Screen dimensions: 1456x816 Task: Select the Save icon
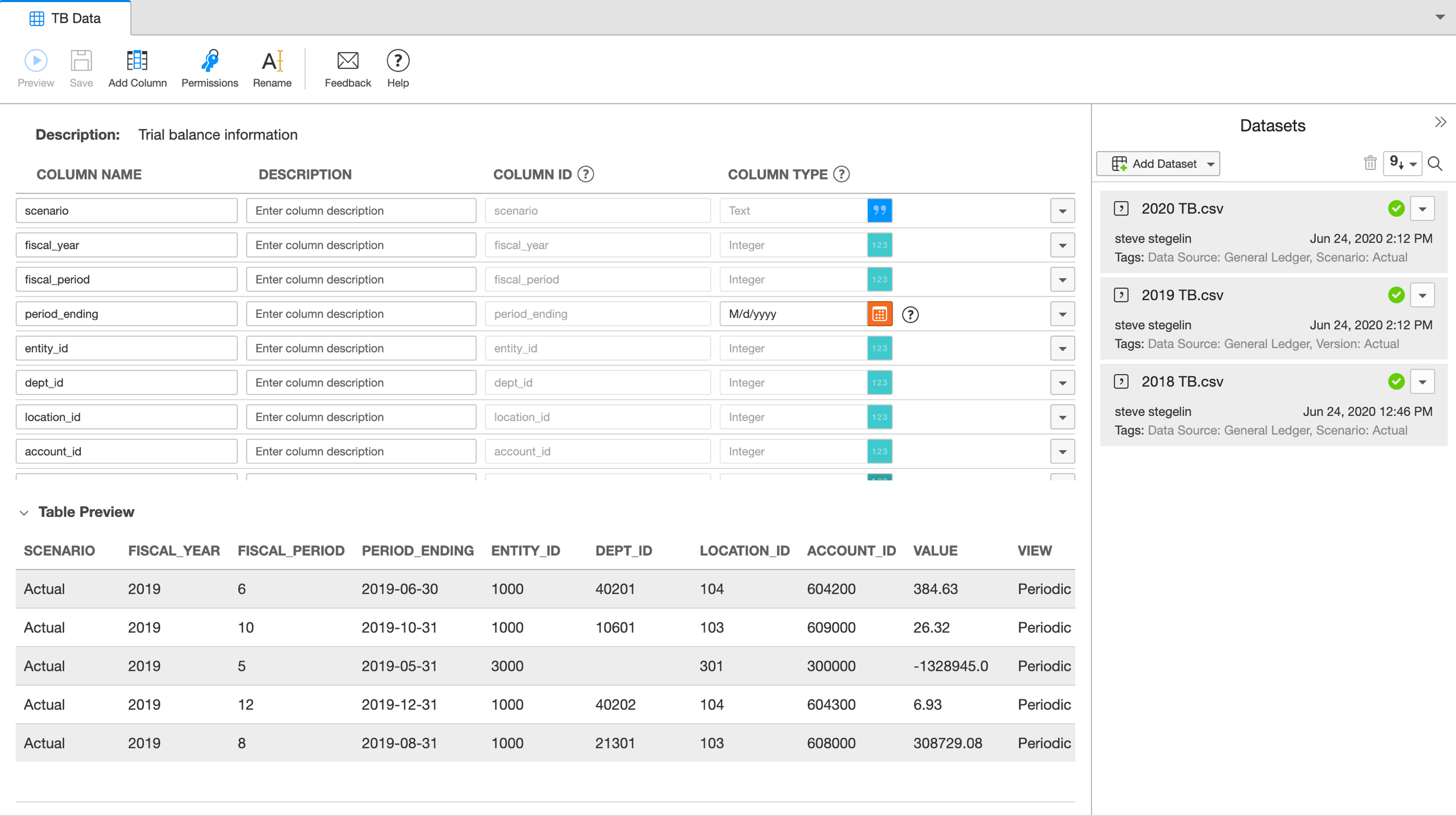81,60
